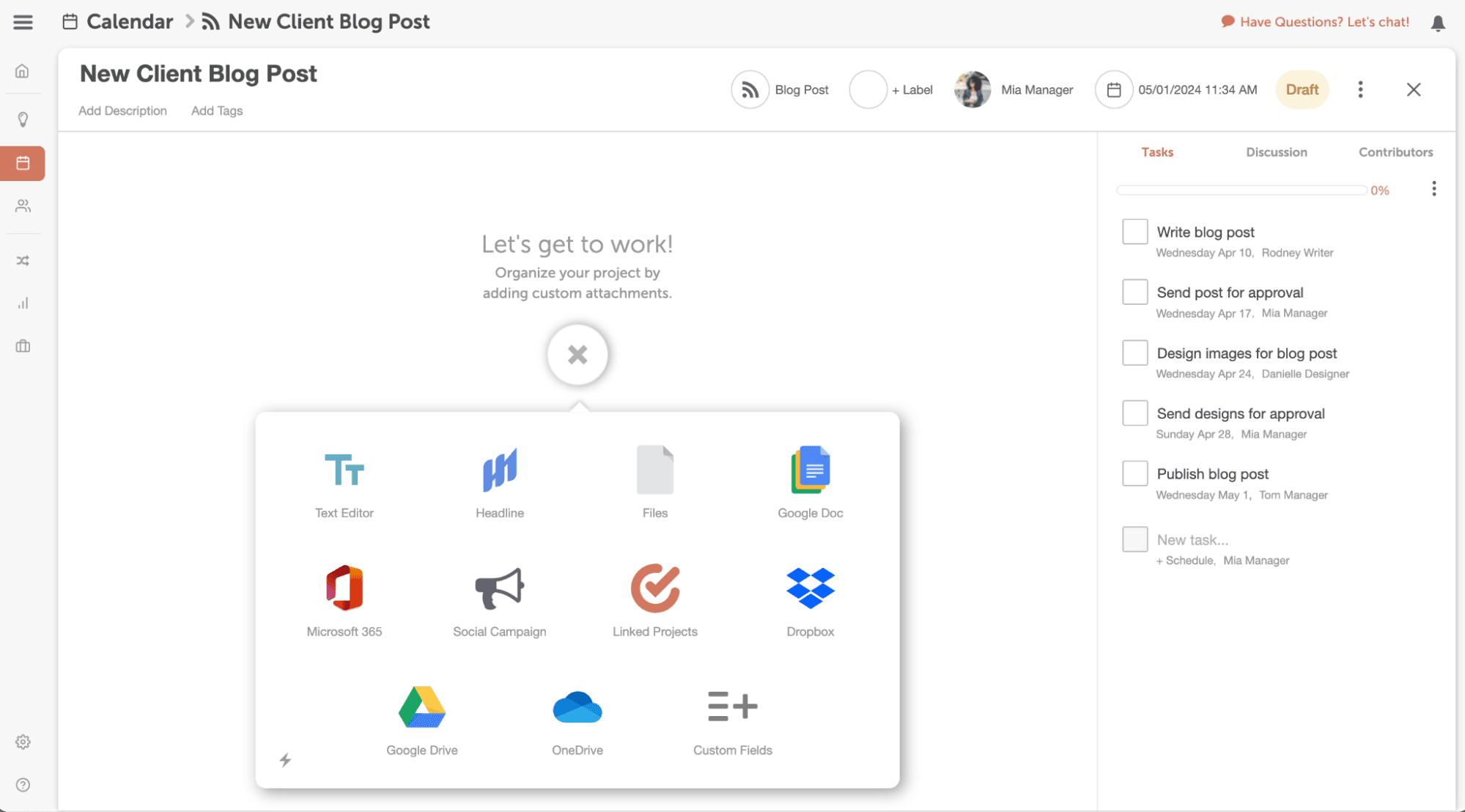Click Add Description link
This screenshot has height=812, width=1465.
(x=122, y=111)
